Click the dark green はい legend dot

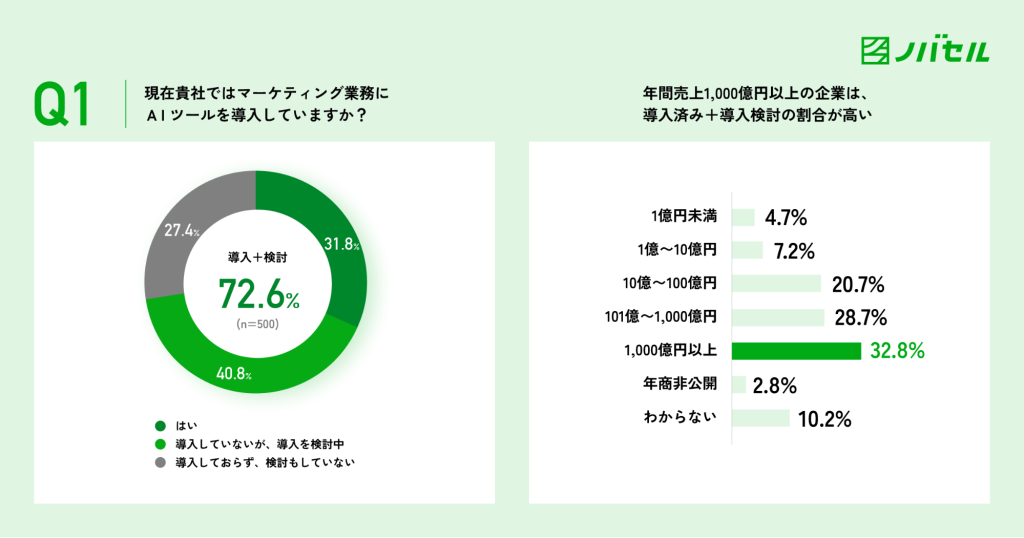[160, 426]
